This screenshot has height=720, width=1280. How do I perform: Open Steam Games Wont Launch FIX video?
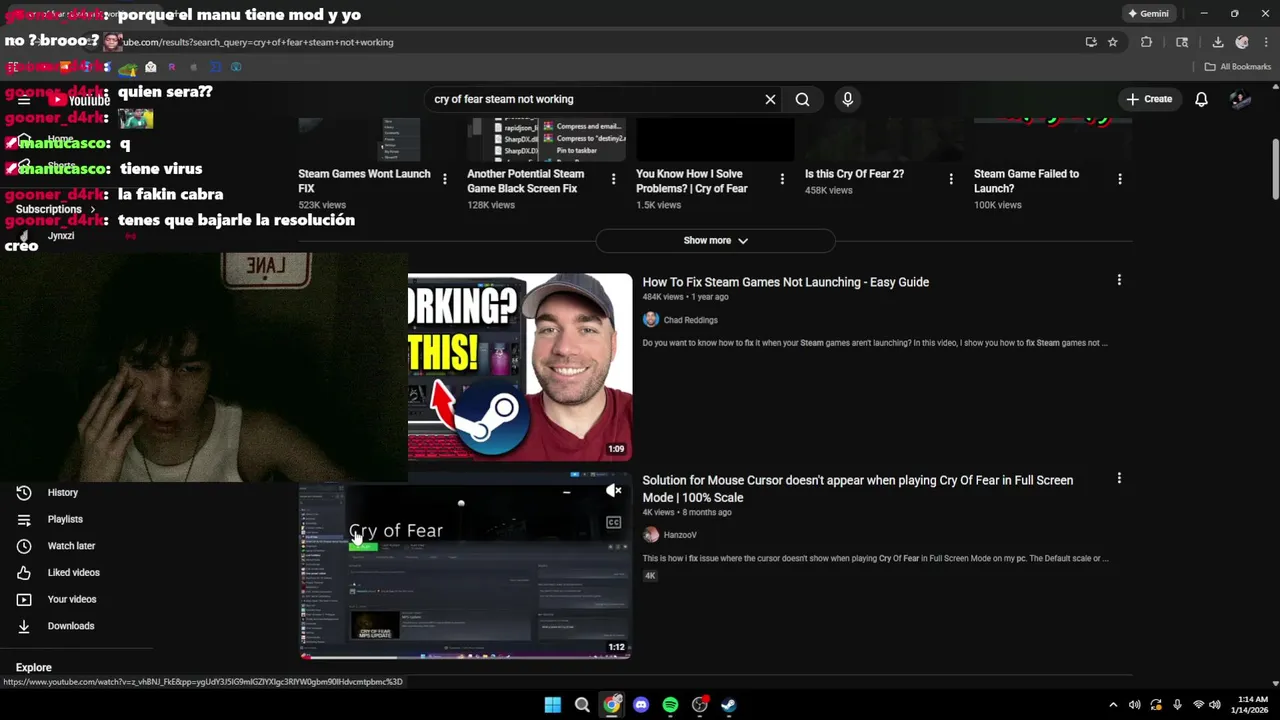pos(364,181)
